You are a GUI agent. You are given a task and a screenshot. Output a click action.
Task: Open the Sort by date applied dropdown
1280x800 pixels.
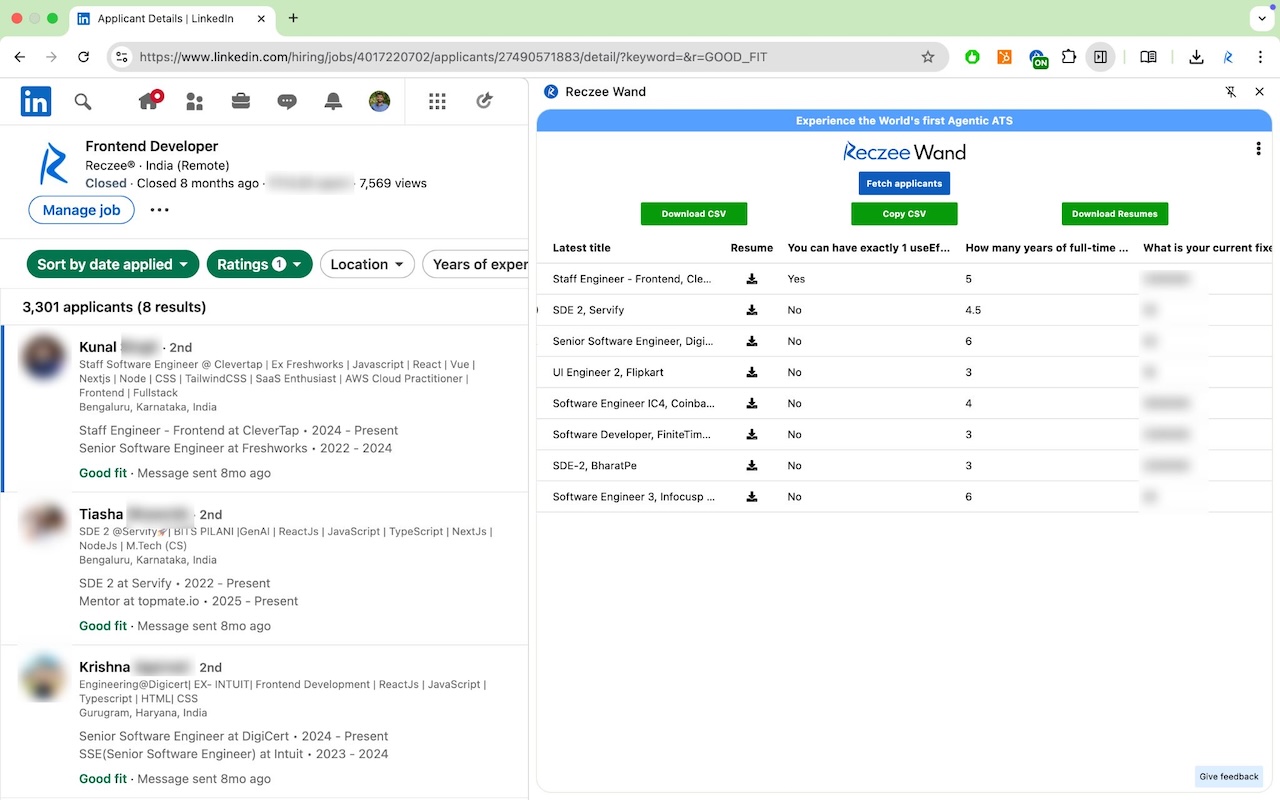(113, 264)
